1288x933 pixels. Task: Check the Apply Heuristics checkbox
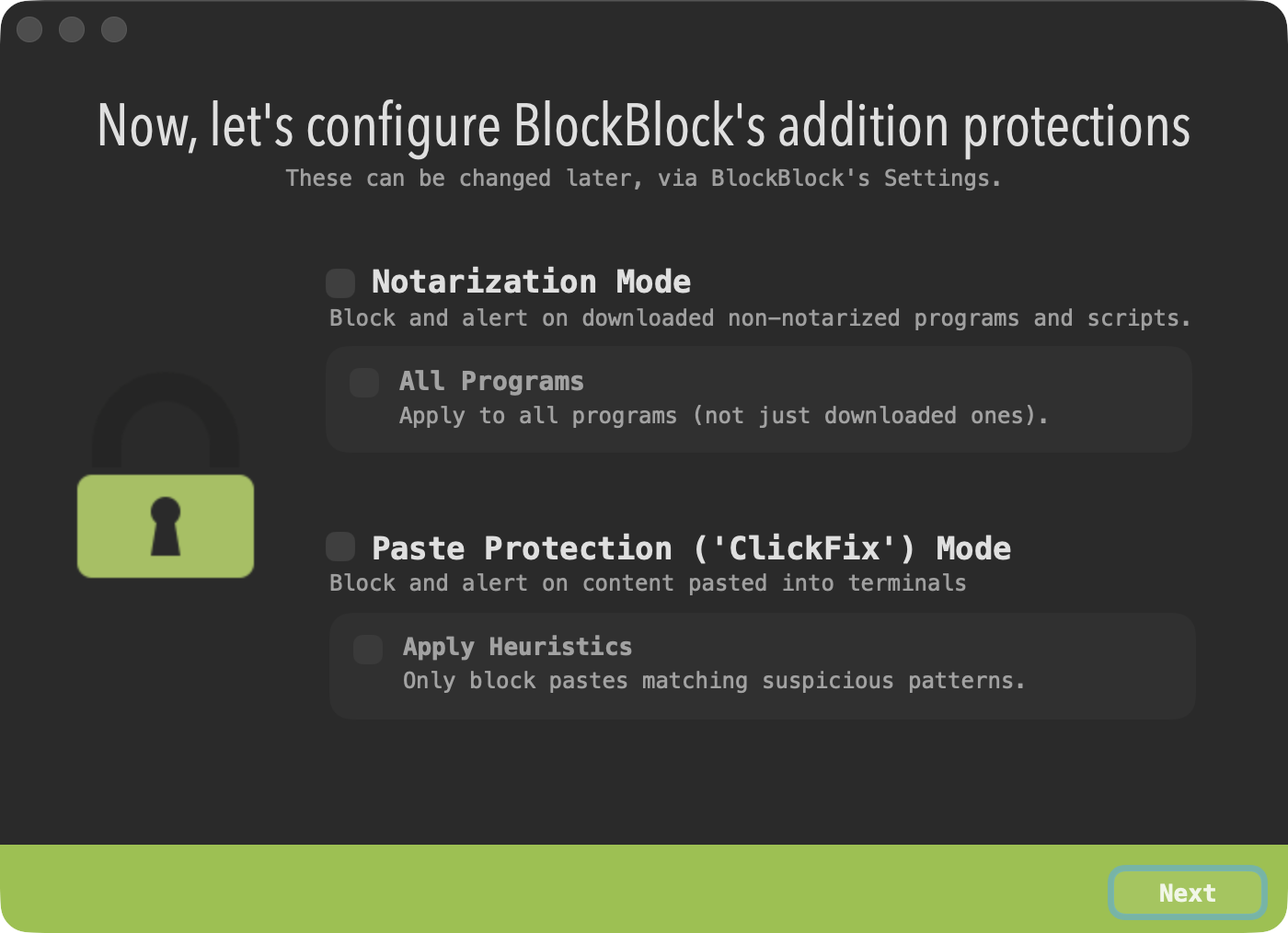368,649
